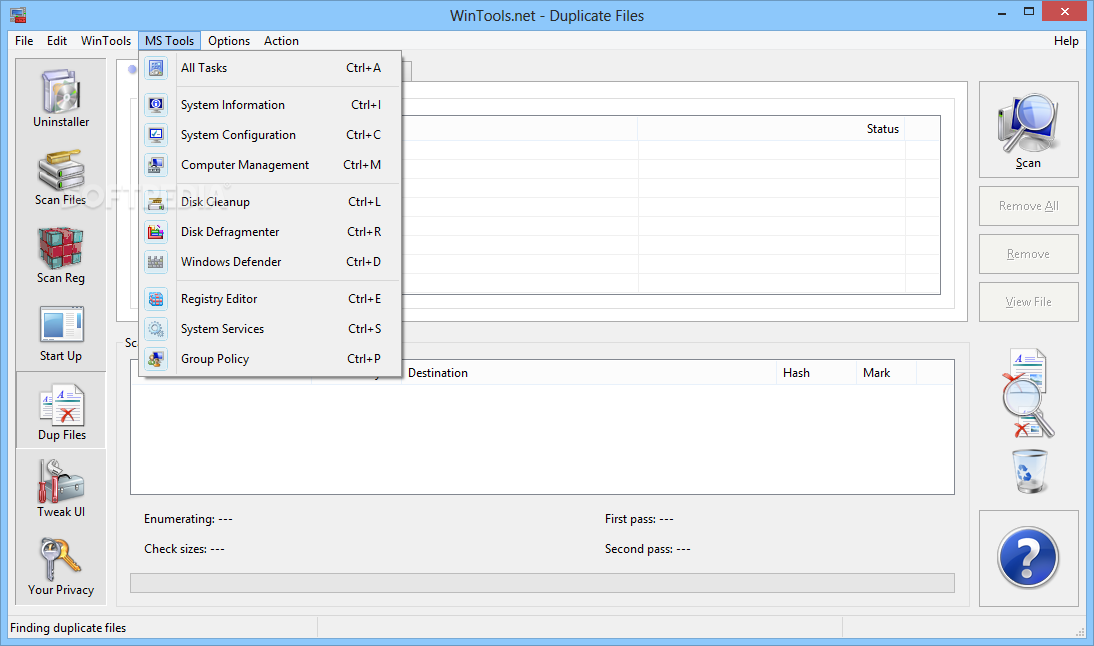Click the Mark column header

(x=886, y=373)
